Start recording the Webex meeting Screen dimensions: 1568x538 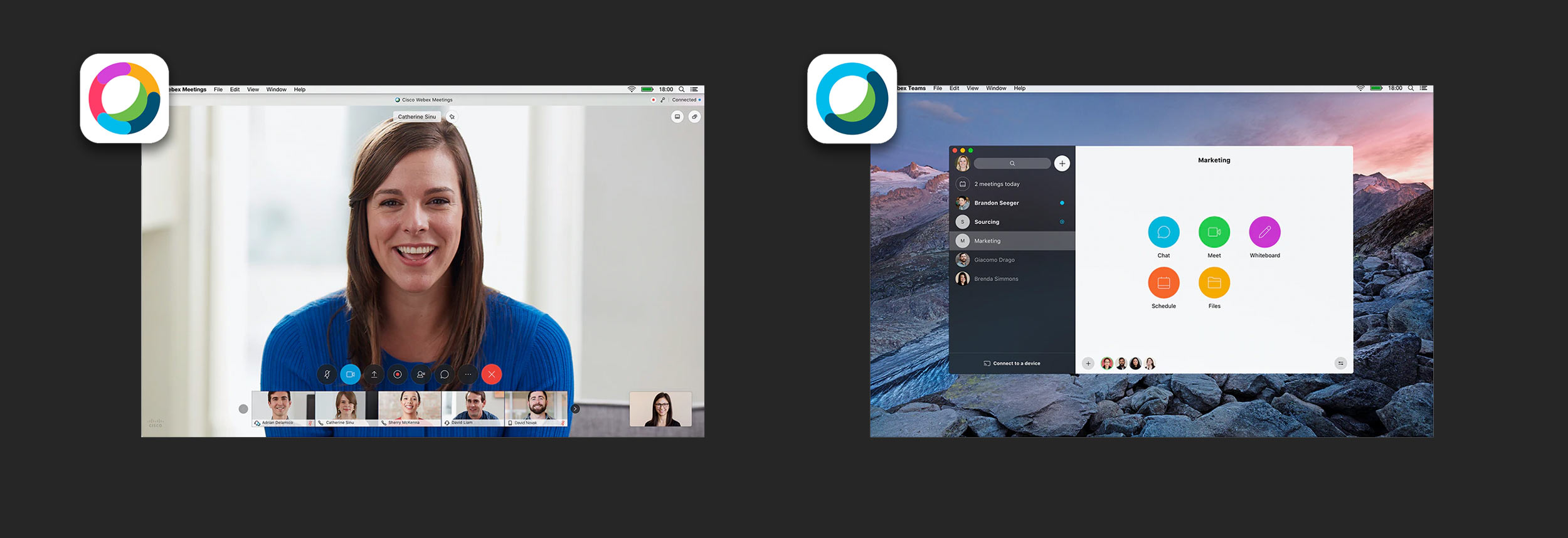click(398, 374)
